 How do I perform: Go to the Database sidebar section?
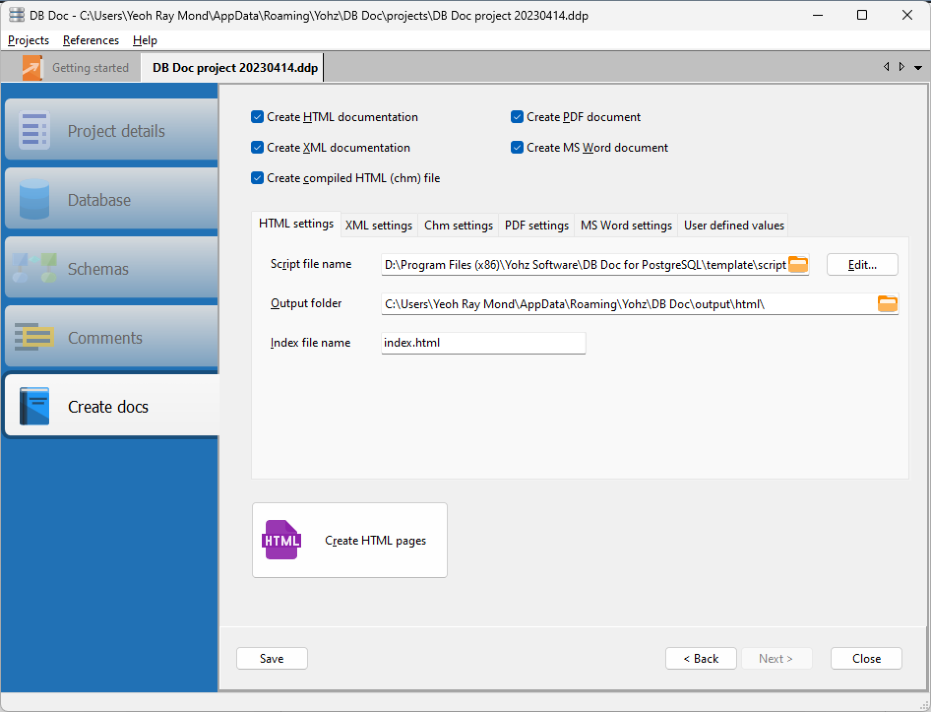tap(112, 200)
